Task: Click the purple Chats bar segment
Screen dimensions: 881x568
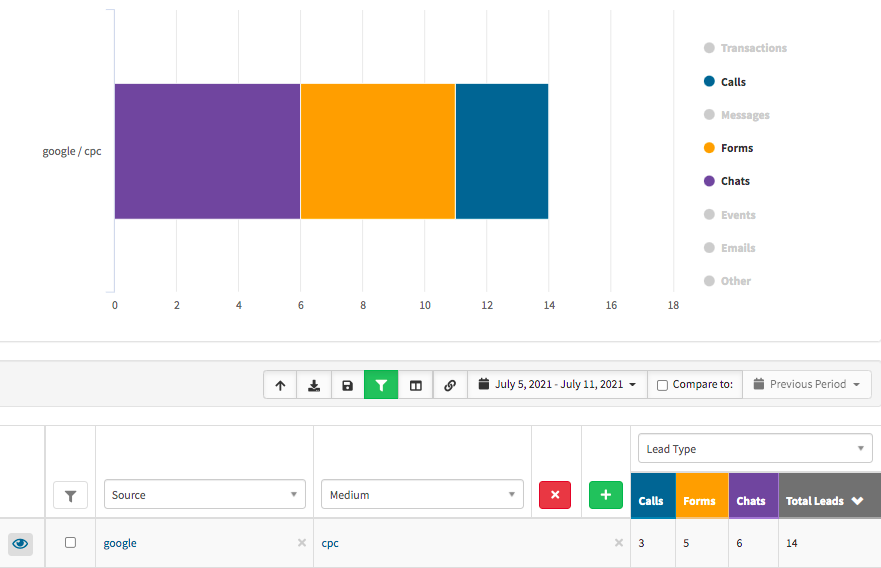Action: point(207,151)
